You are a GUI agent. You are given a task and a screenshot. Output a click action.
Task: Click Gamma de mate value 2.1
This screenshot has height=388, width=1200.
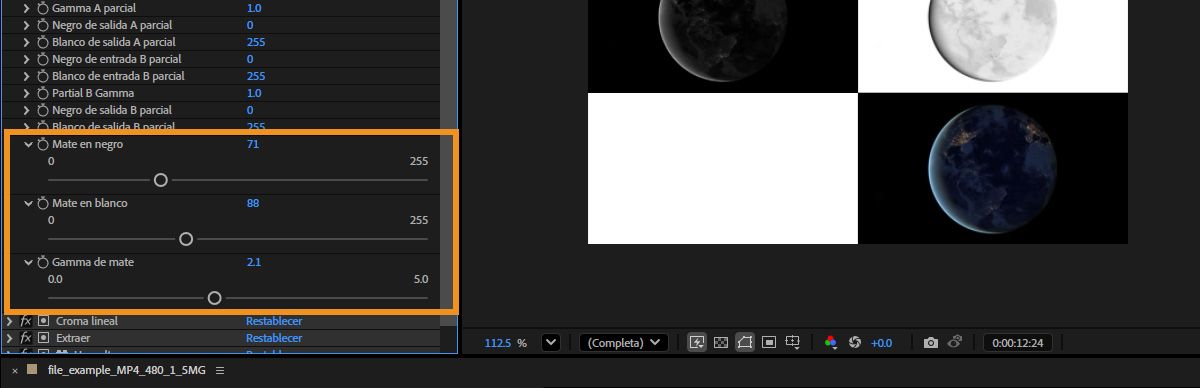254,263
